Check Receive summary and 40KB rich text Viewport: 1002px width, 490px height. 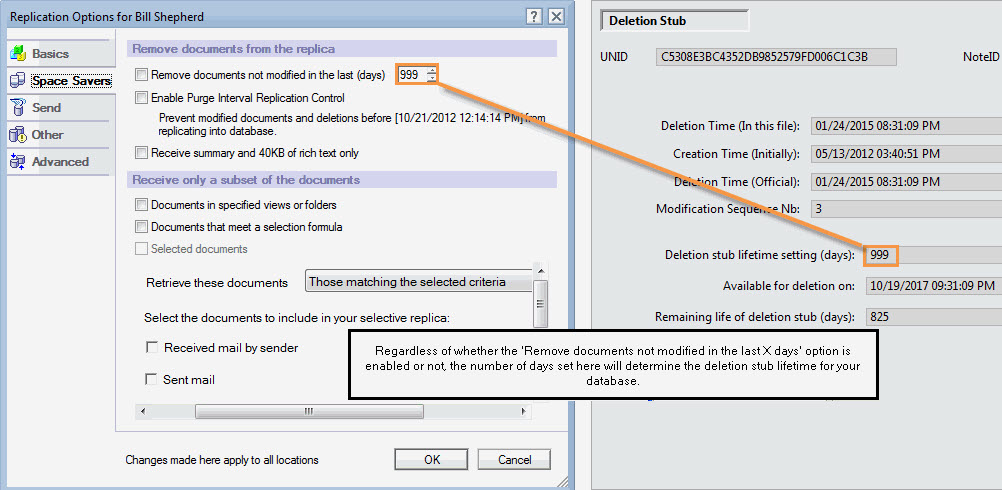point(141,153)
